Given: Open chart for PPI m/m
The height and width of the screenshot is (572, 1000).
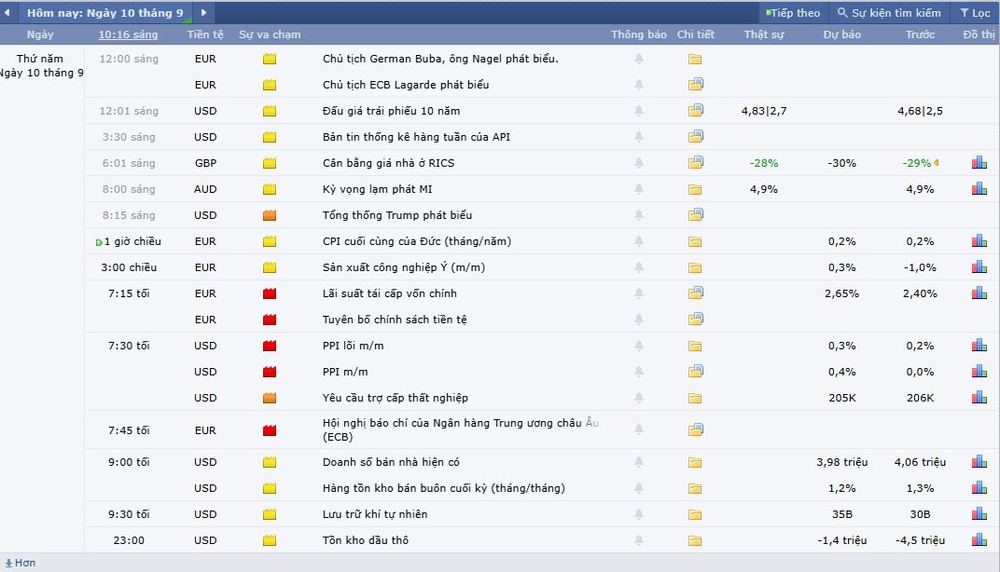Looking at the screenshot, I should tap(980, 372).
